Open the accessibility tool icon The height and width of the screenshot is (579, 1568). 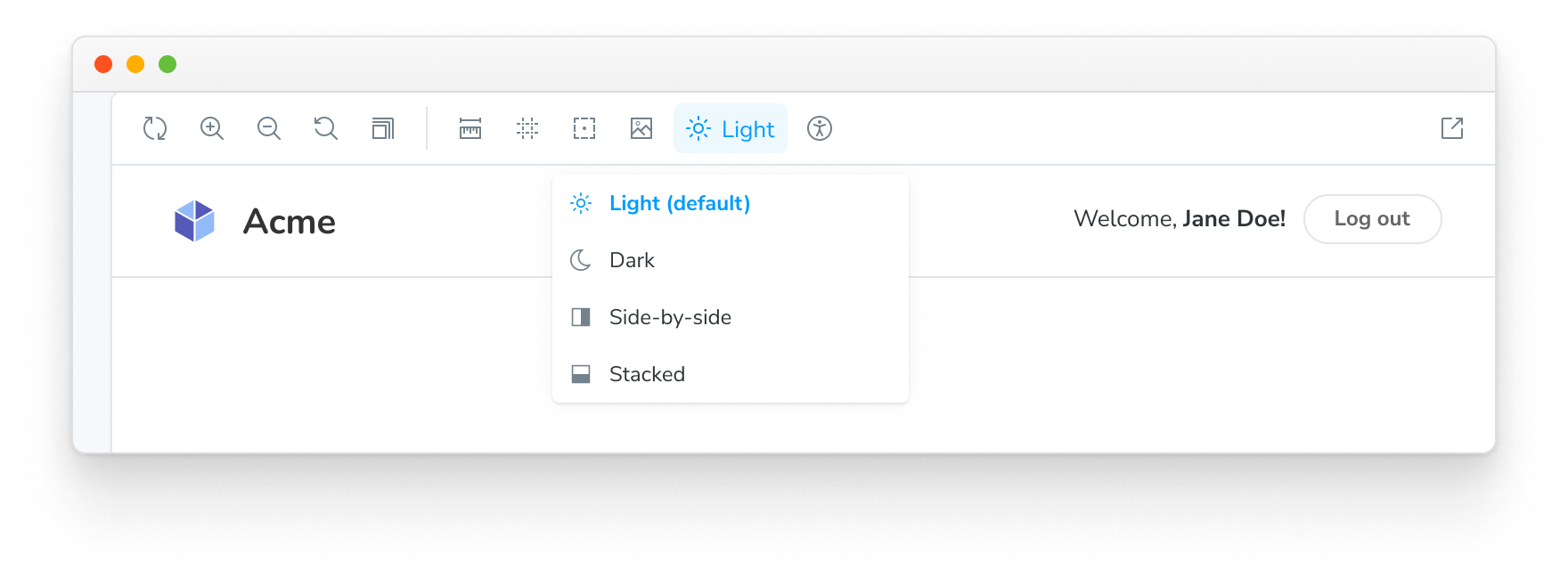(820, 129)
